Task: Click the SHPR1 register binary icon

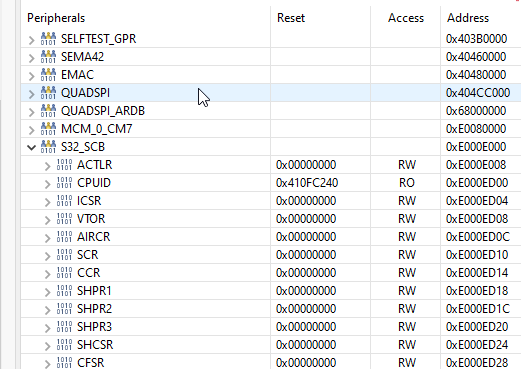Action: tap(64, 291)
